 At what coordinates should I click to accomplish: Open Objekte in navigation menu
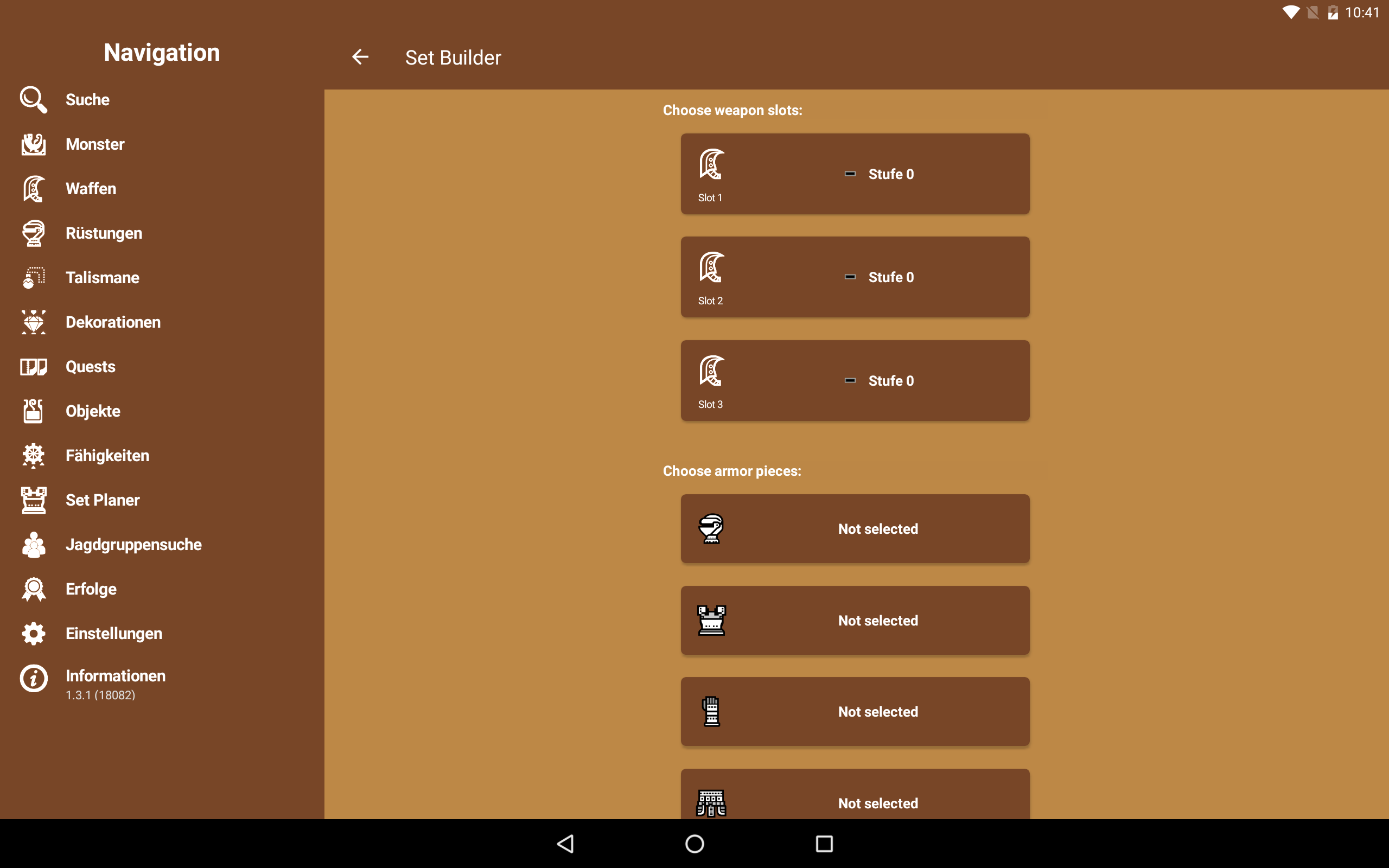click(x=93, y=411)
